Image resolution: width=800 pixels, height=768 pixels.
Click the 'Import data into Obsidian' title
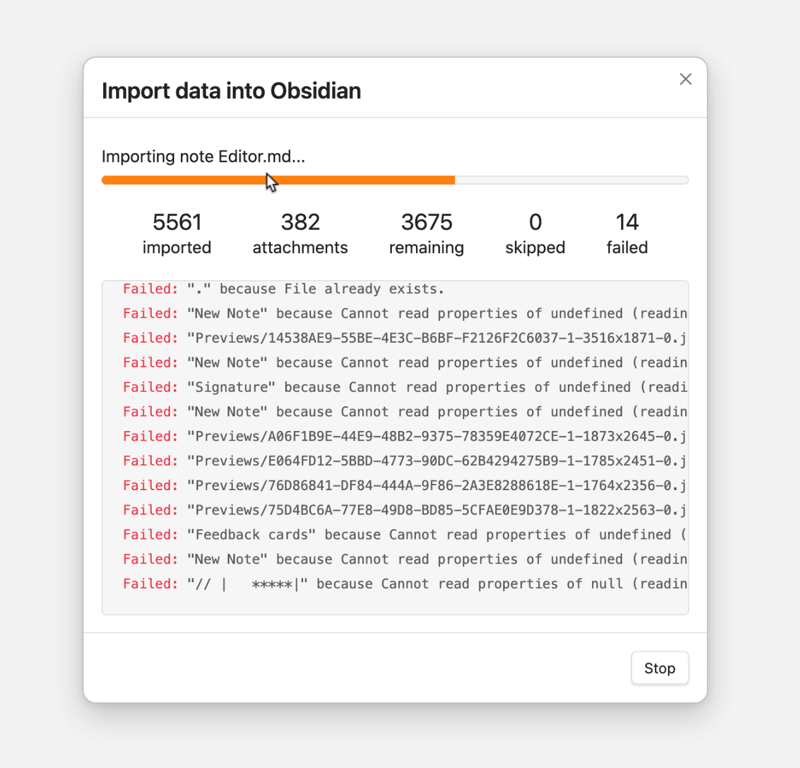[231, 91]
